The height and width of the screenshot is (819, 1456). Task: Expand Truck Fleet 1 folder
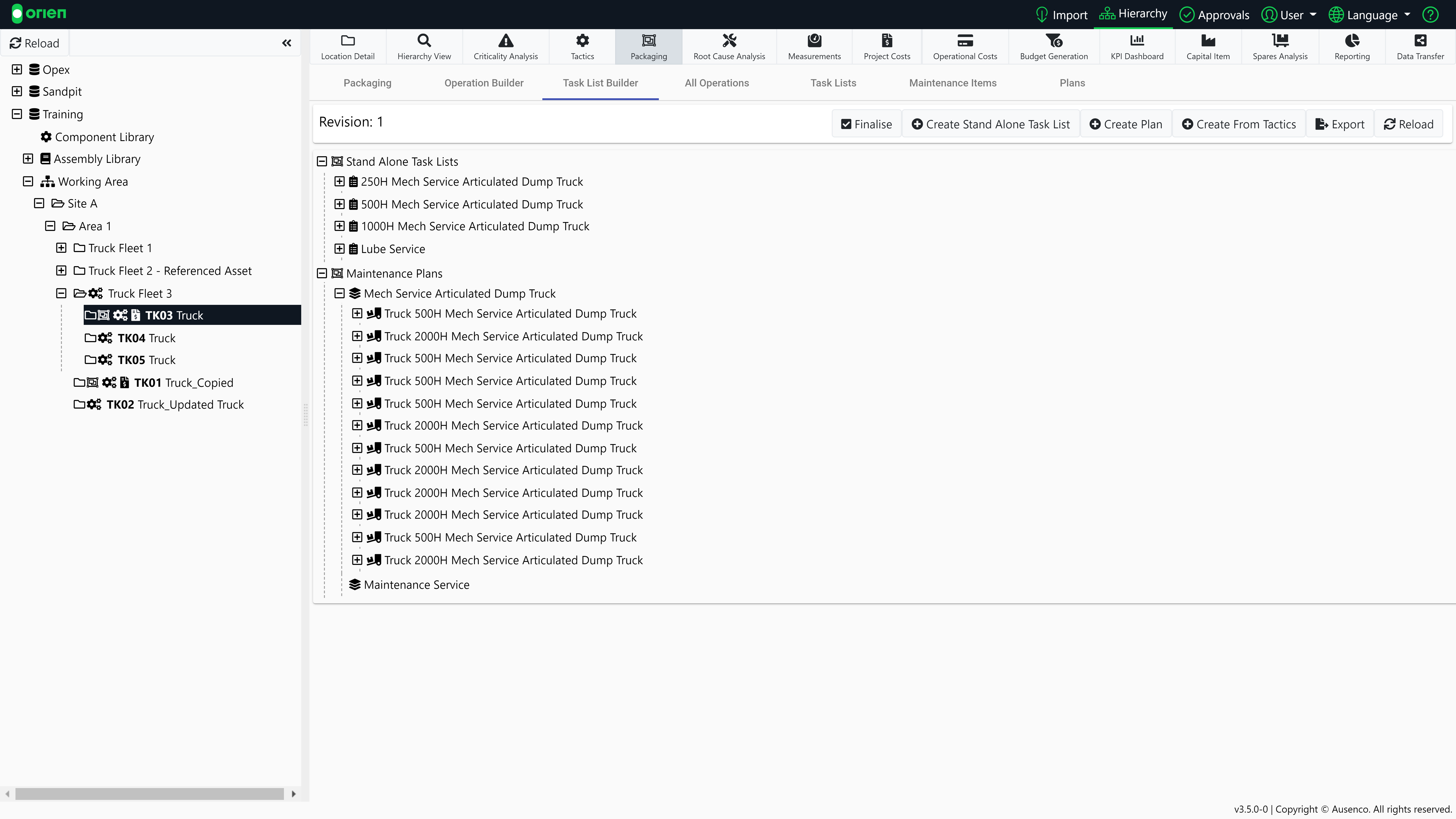click(61, 248)
